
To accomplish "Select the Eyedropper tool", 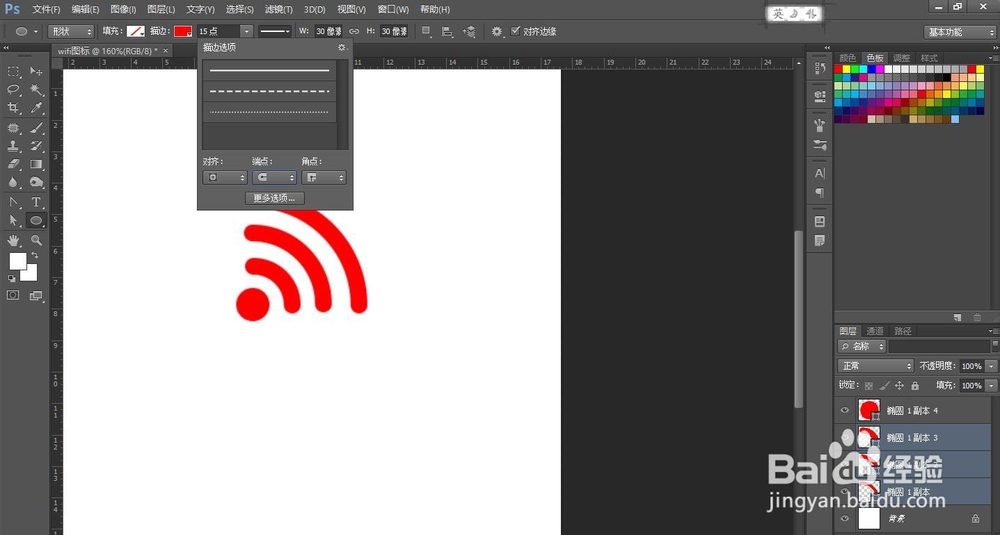I will point(36,108).
